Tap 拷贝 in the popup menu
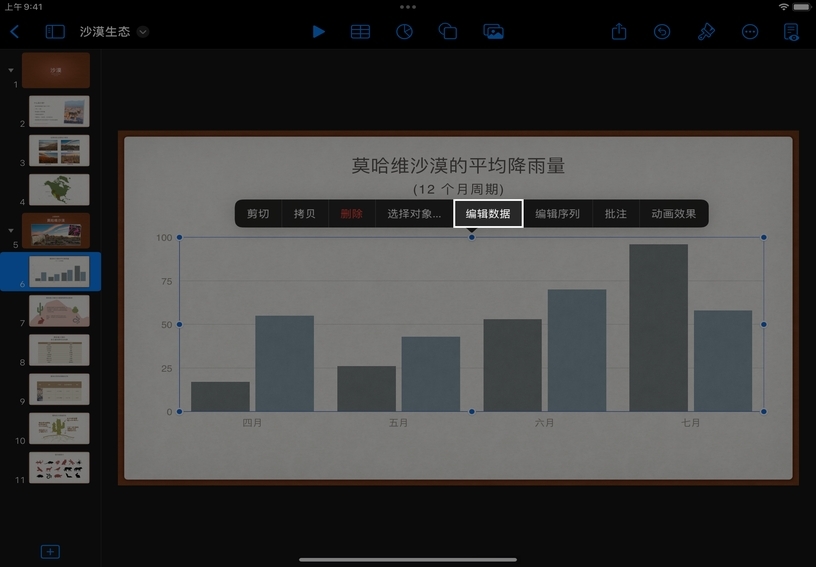Viewport: 816px width, 567px height. [305, 214]
